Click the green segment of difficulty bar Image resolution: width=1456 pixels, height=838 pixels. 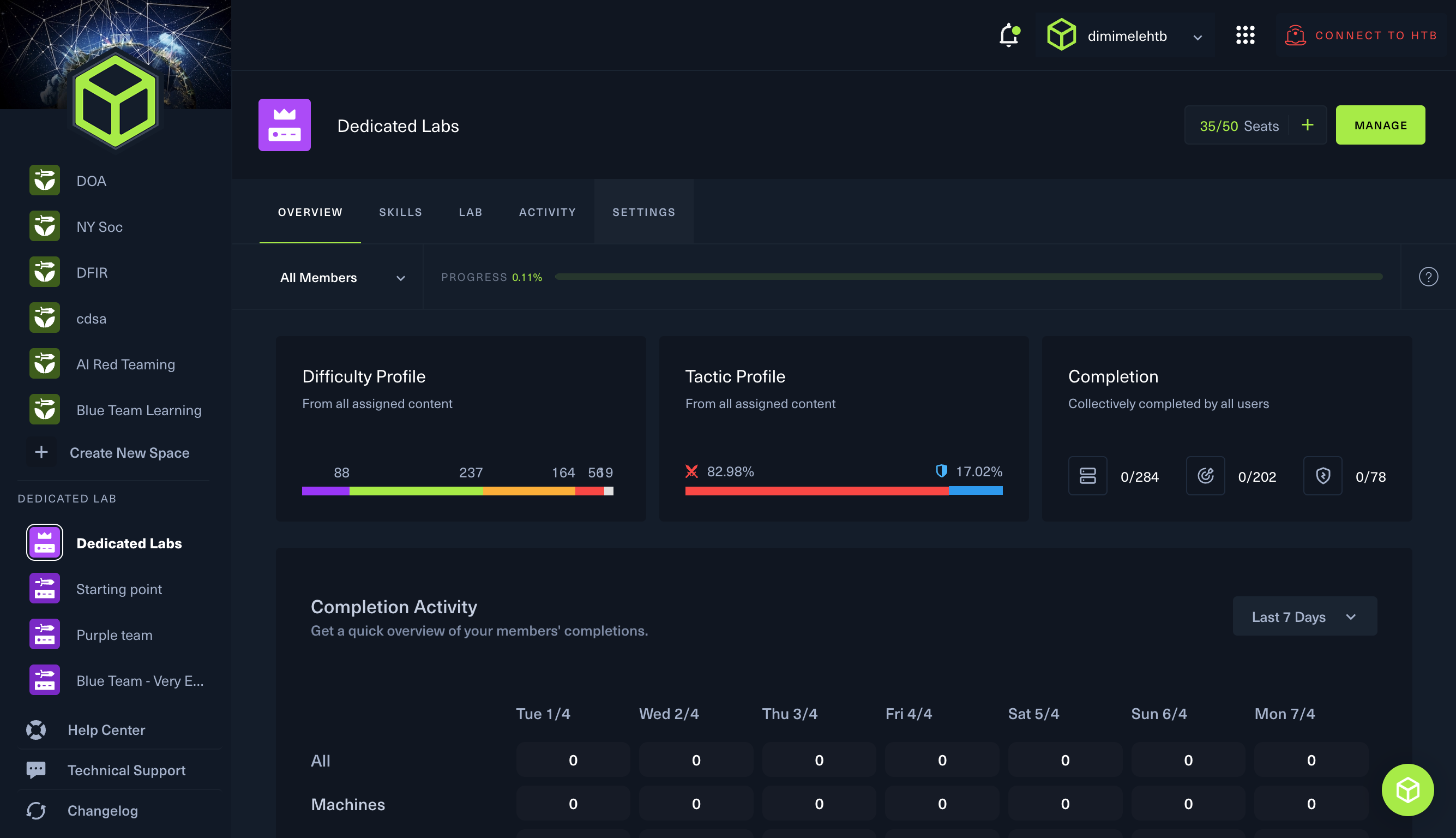point(416,491)
